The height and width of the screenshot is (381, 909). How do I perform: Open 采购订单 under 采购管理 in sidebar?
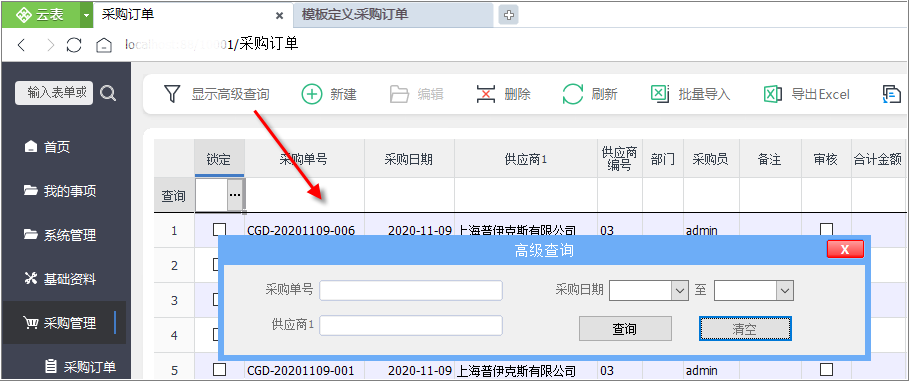coord(81,367)
